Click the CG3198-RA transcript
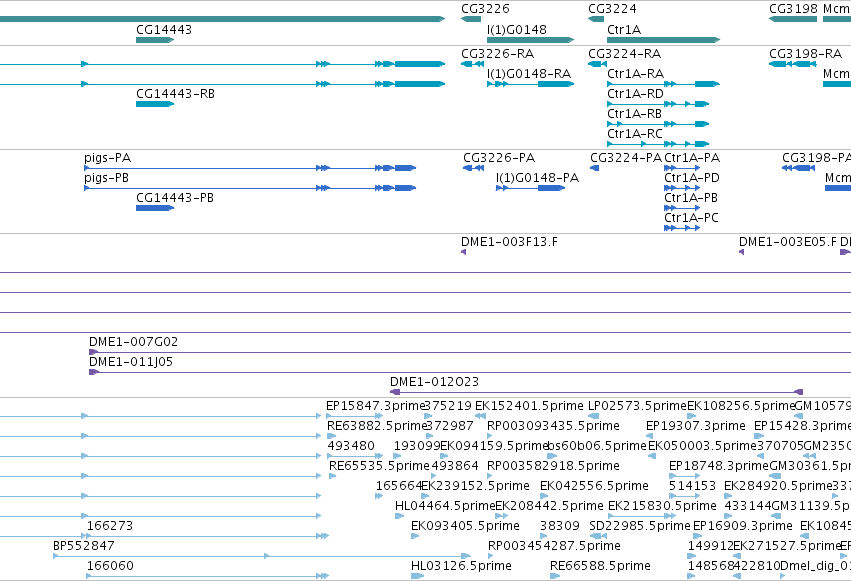The height and width of the screenshot is (581, 851). pyautogui.click(x=792, y=64)
